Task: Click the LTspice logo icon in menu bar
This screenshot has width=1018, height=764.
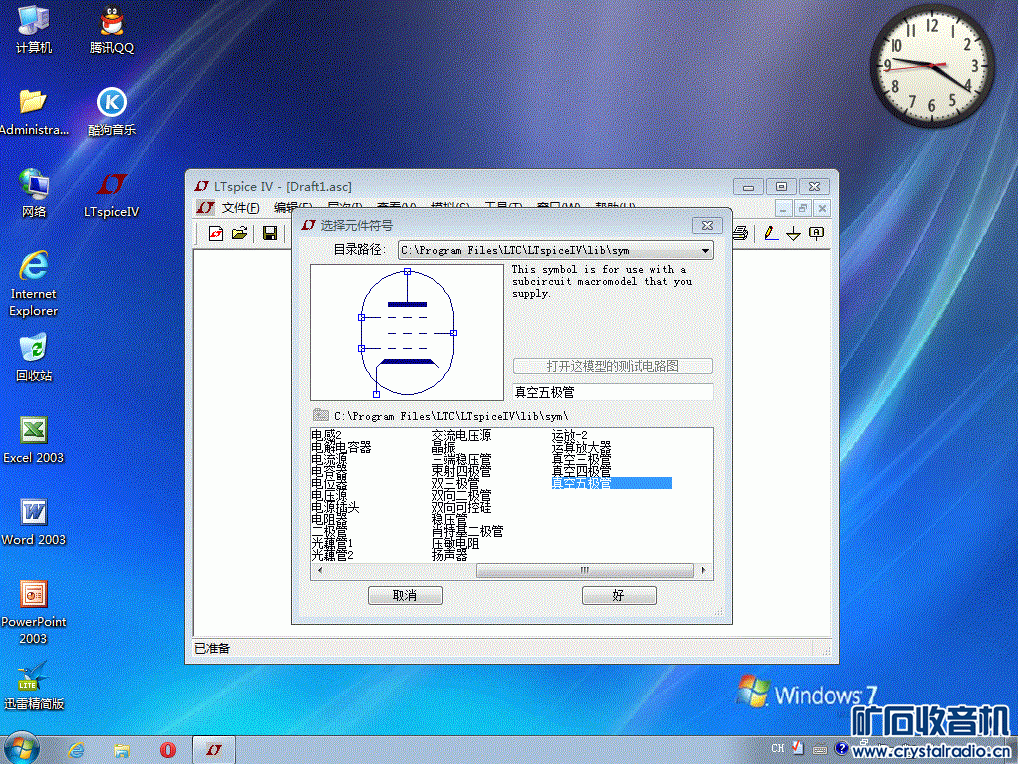Action: (x=205, y=208)
